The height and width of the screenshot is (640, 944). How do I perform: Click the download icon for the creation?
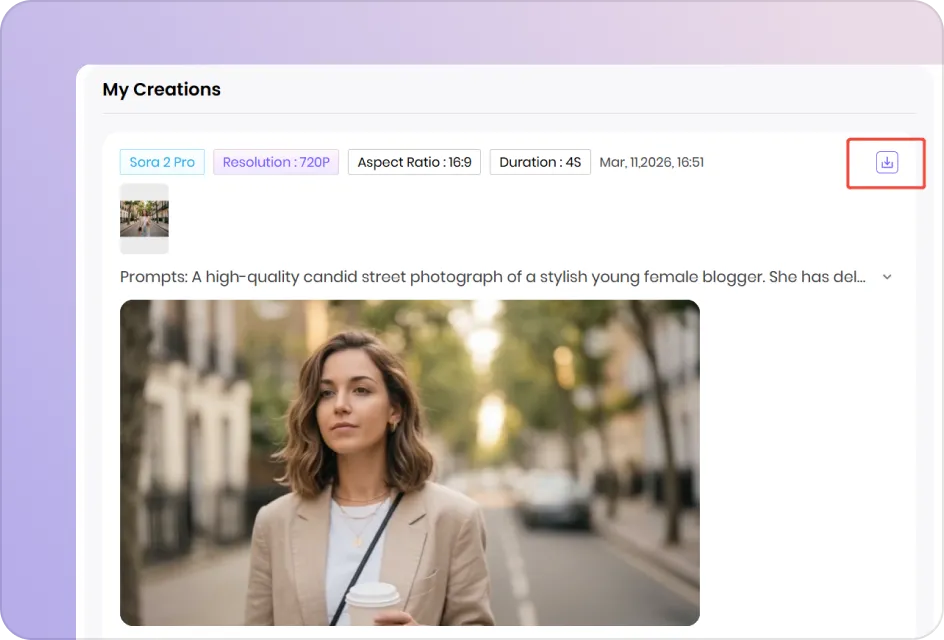coord(887,163)
